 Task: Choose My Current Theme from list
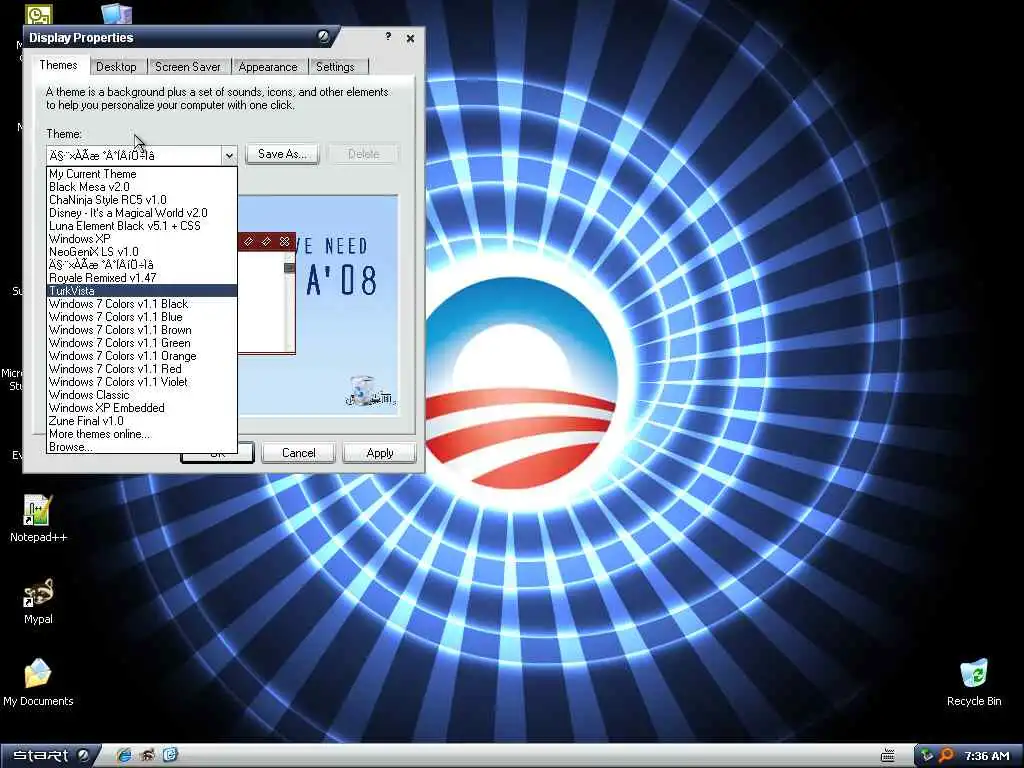142,174
